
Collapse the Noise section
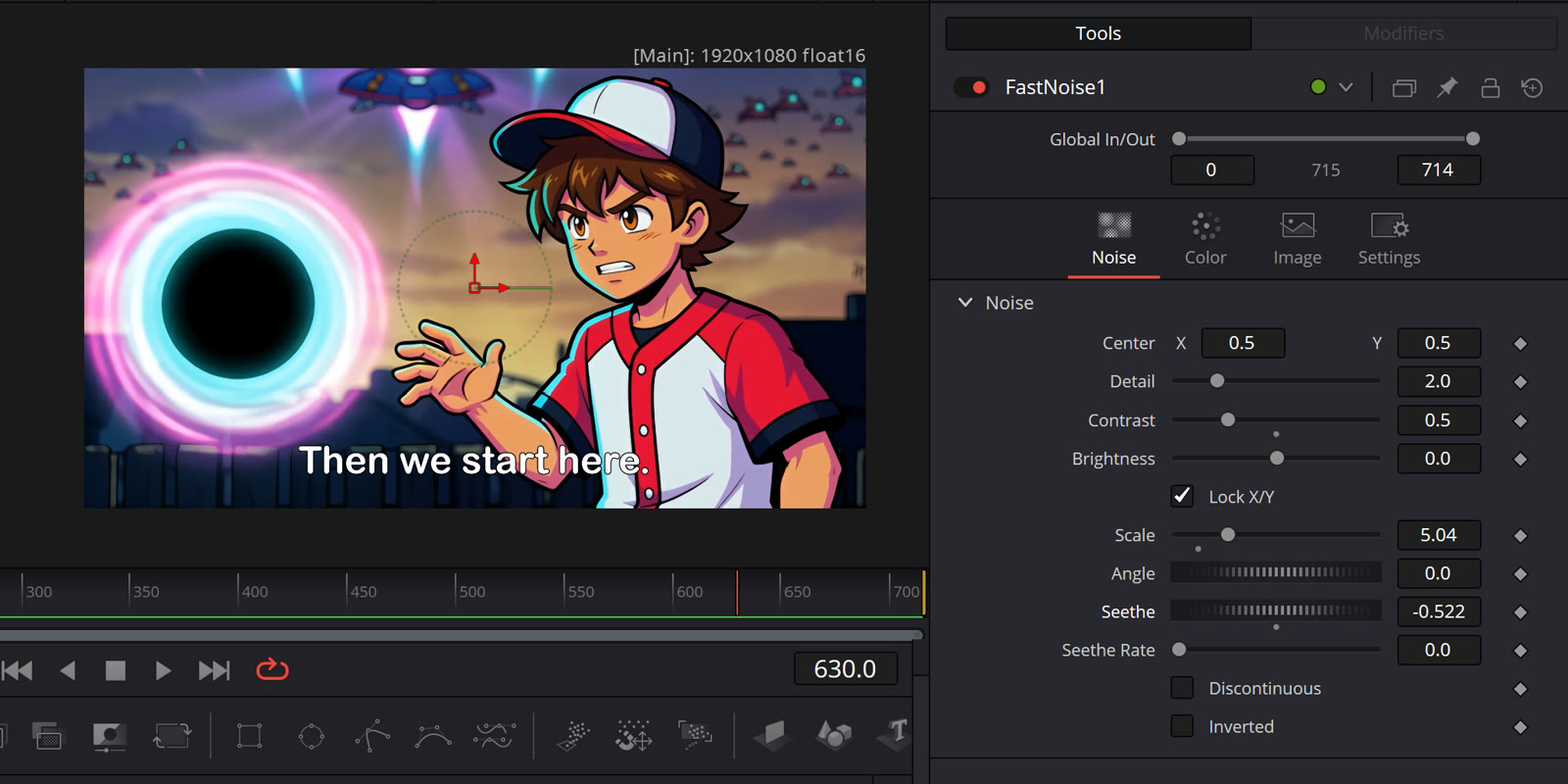point(965,303)
